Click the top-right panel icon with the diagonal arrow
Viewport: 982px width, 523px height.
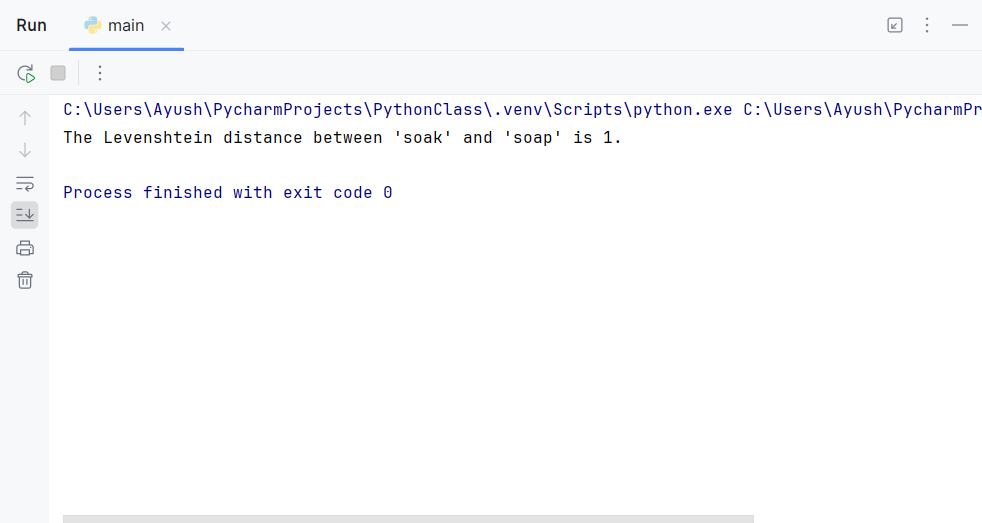click(895, 25)
